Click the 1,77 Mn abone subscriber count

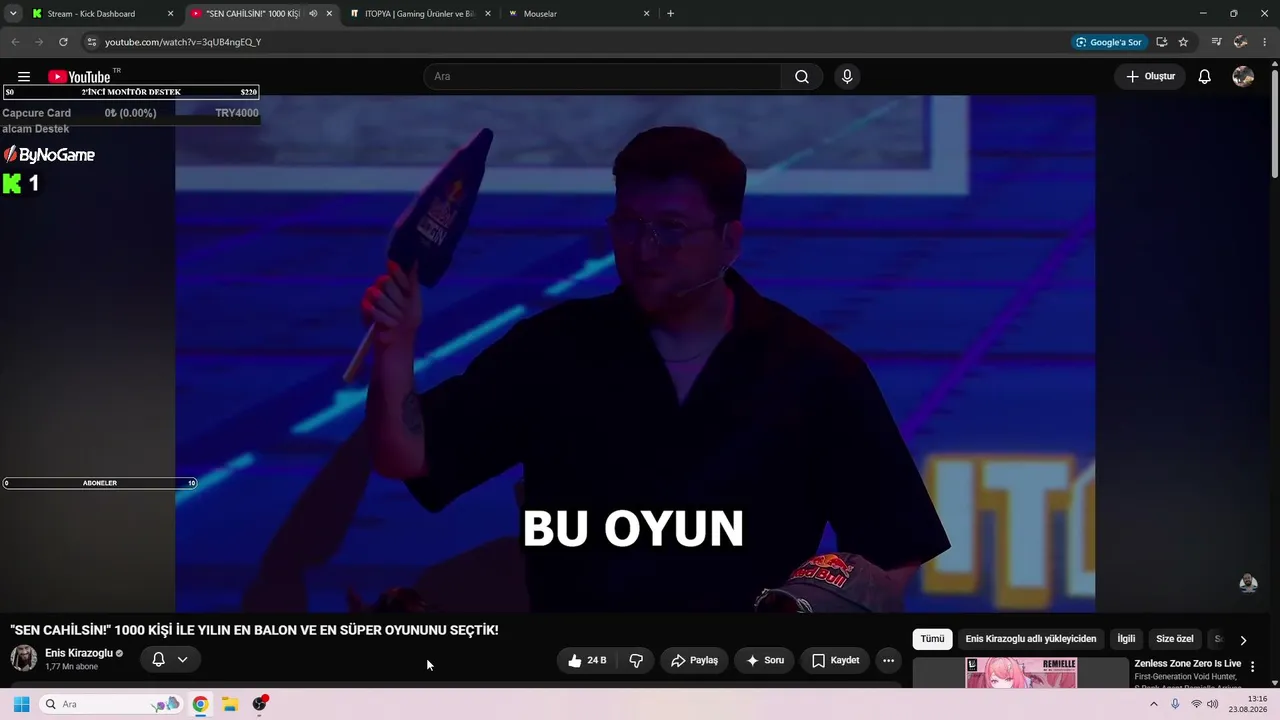pyautogui.click(x=72, y=667)
